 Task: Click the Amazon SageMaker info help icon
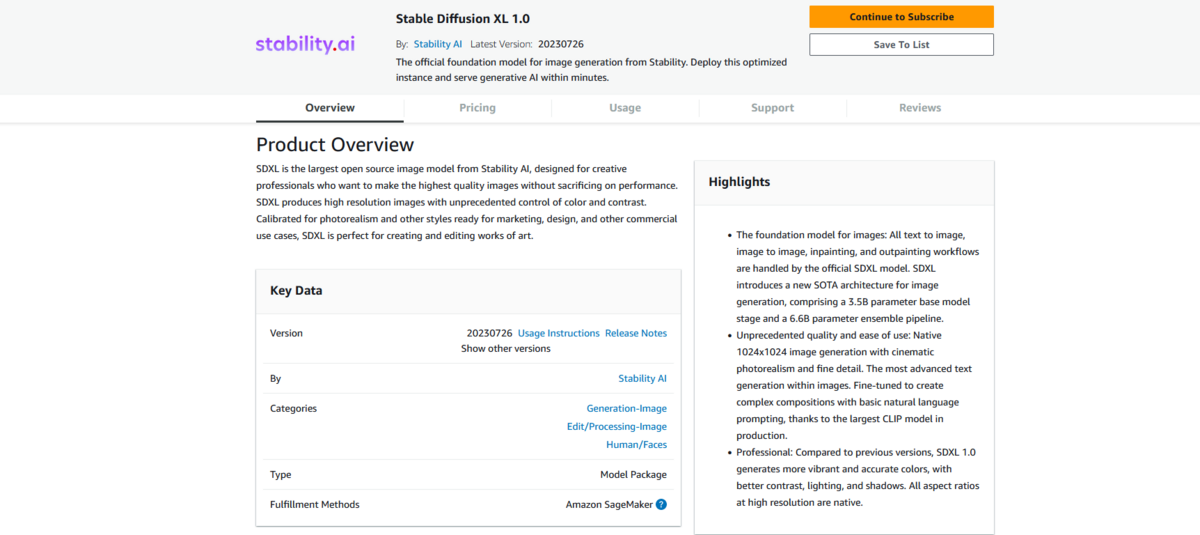tap(661, 505)
